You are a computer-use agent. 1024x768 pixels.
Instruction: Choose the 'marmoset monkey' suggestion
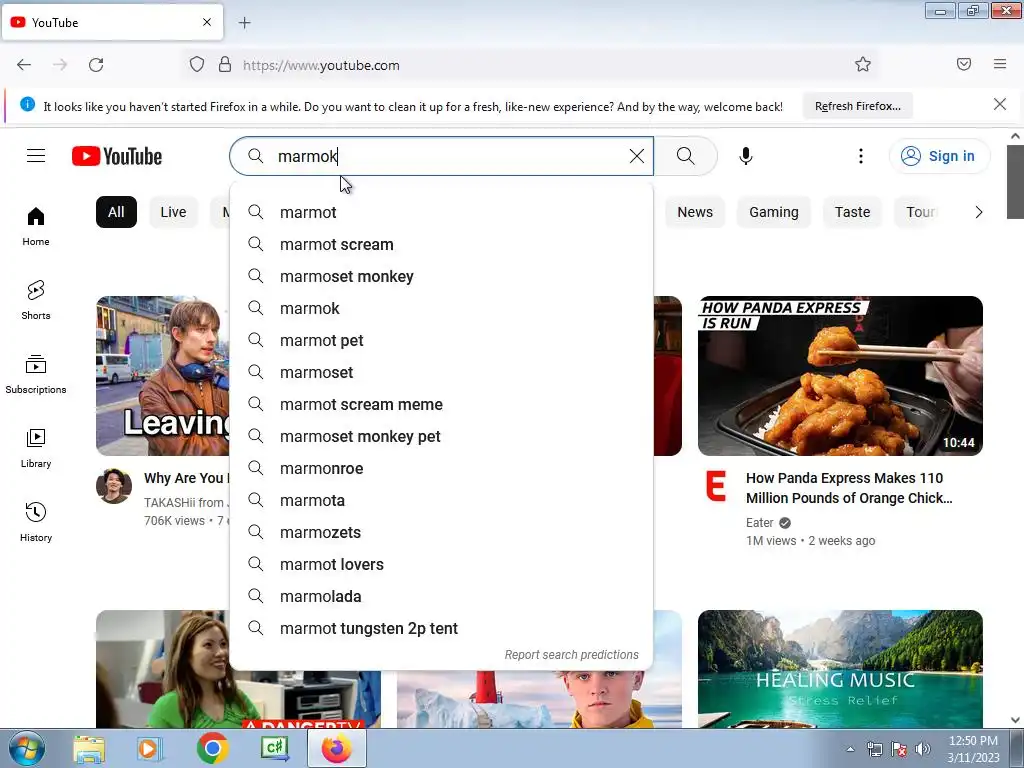tap(441, 276)
